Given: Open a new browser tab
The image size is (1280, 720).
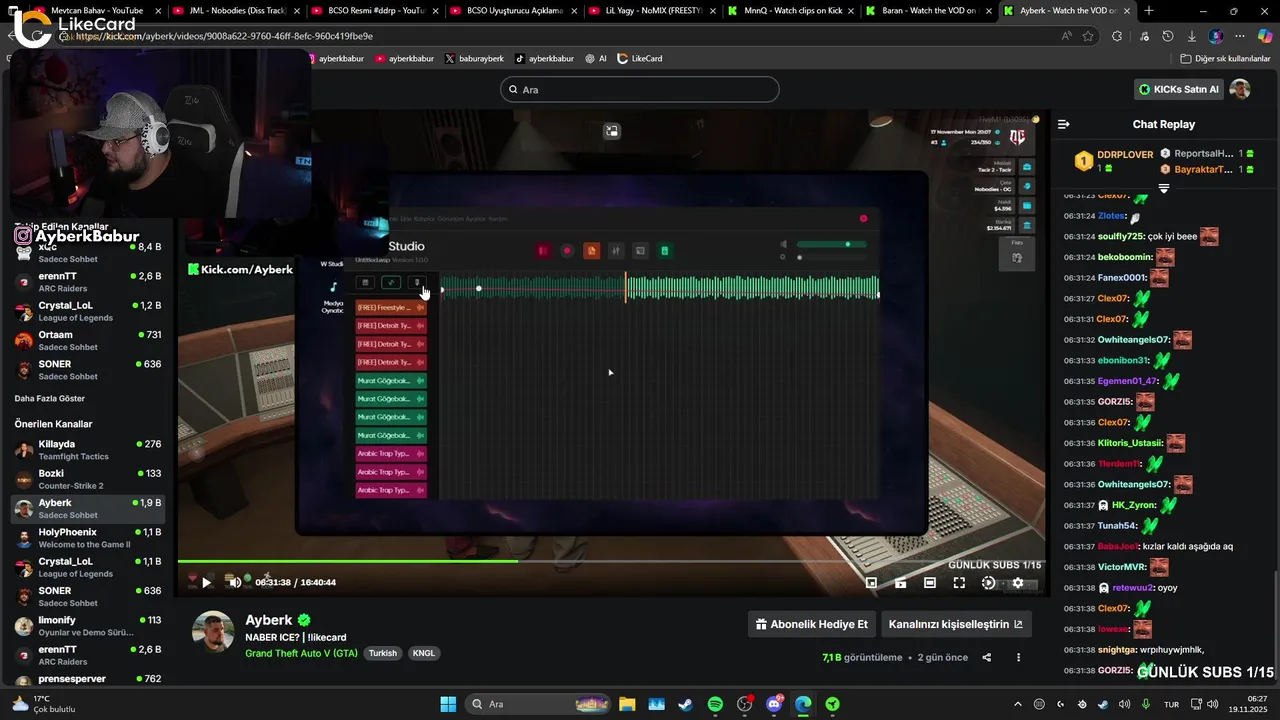Looking at the screenshot, I should (1149, 11).
